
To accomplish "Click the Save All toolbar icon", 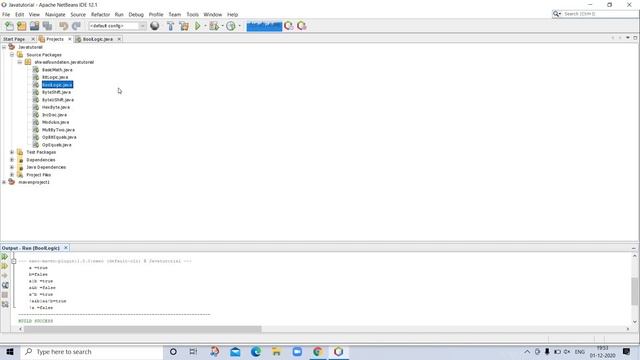I will [47, 26].
